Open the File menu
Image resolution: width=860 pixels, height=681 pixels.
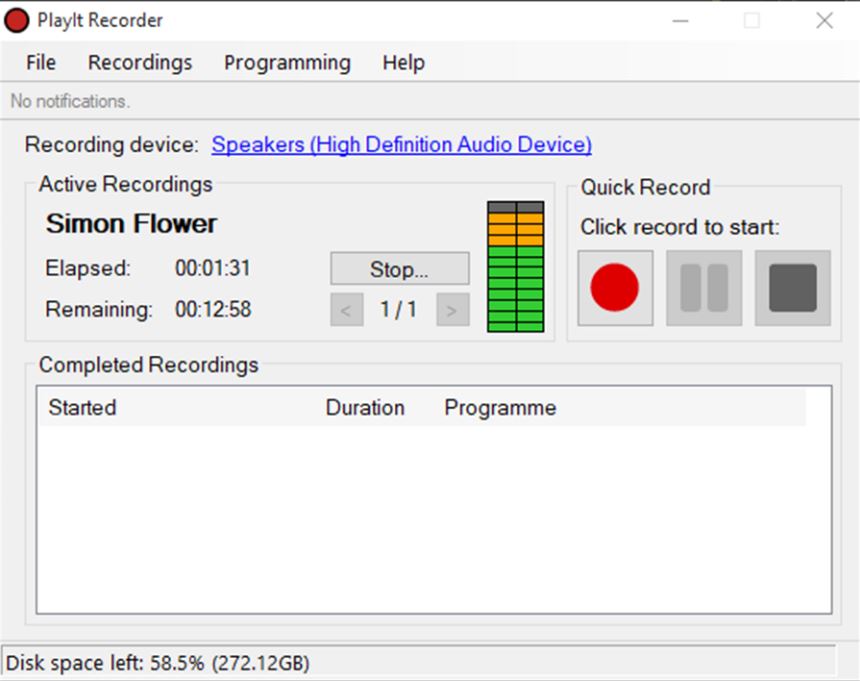click(x=41, y=62)
